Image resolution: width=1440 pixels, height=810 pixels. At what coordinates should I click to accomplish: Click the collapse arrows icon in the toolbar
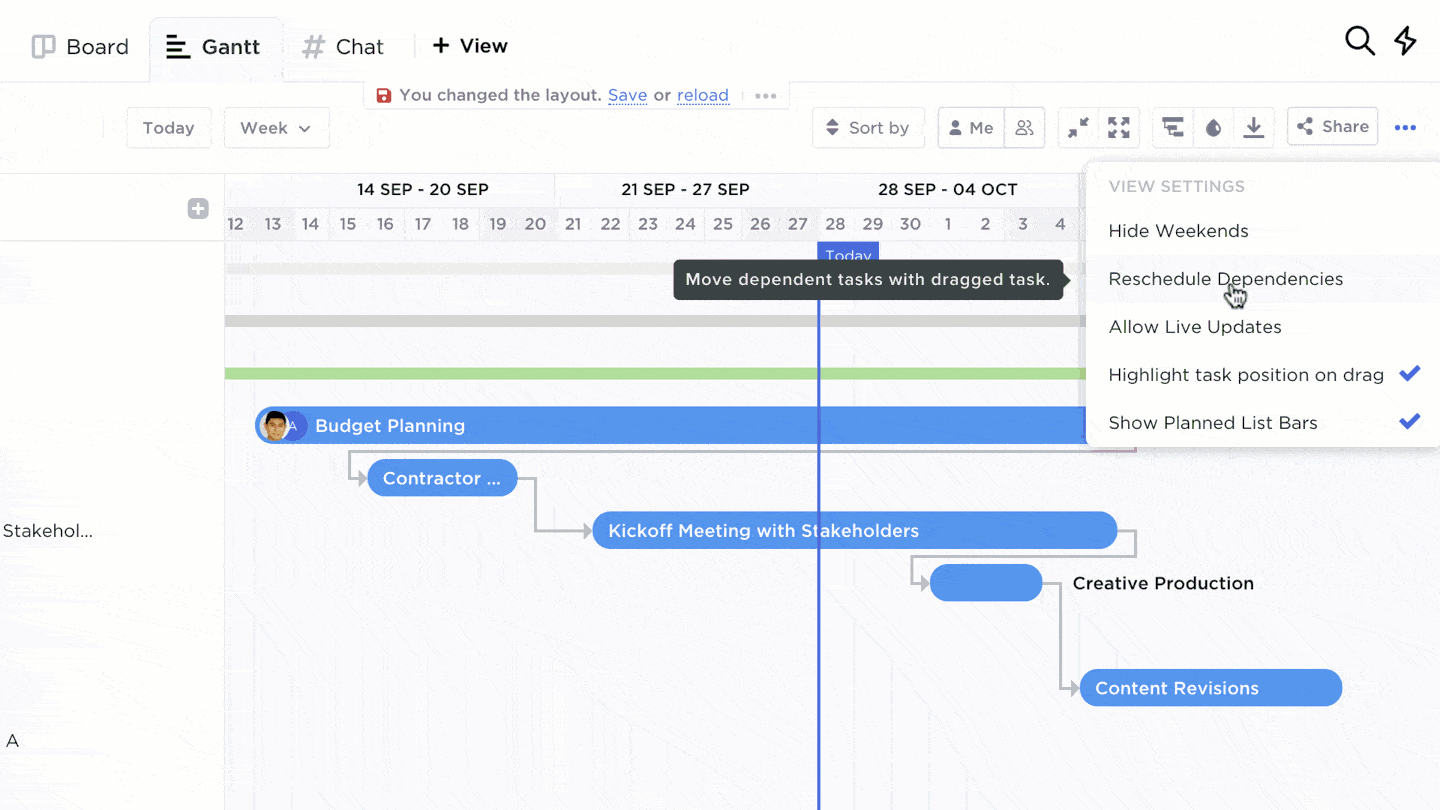(1078, 128)
